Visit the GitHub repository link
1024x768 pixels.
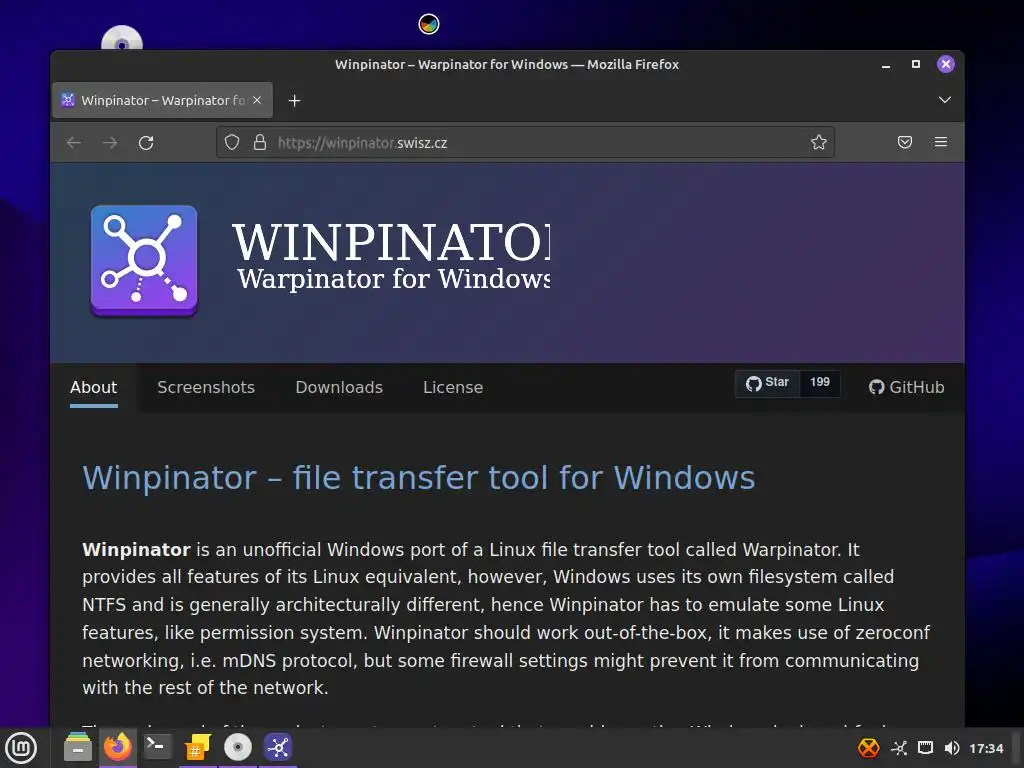click(906, 387)
